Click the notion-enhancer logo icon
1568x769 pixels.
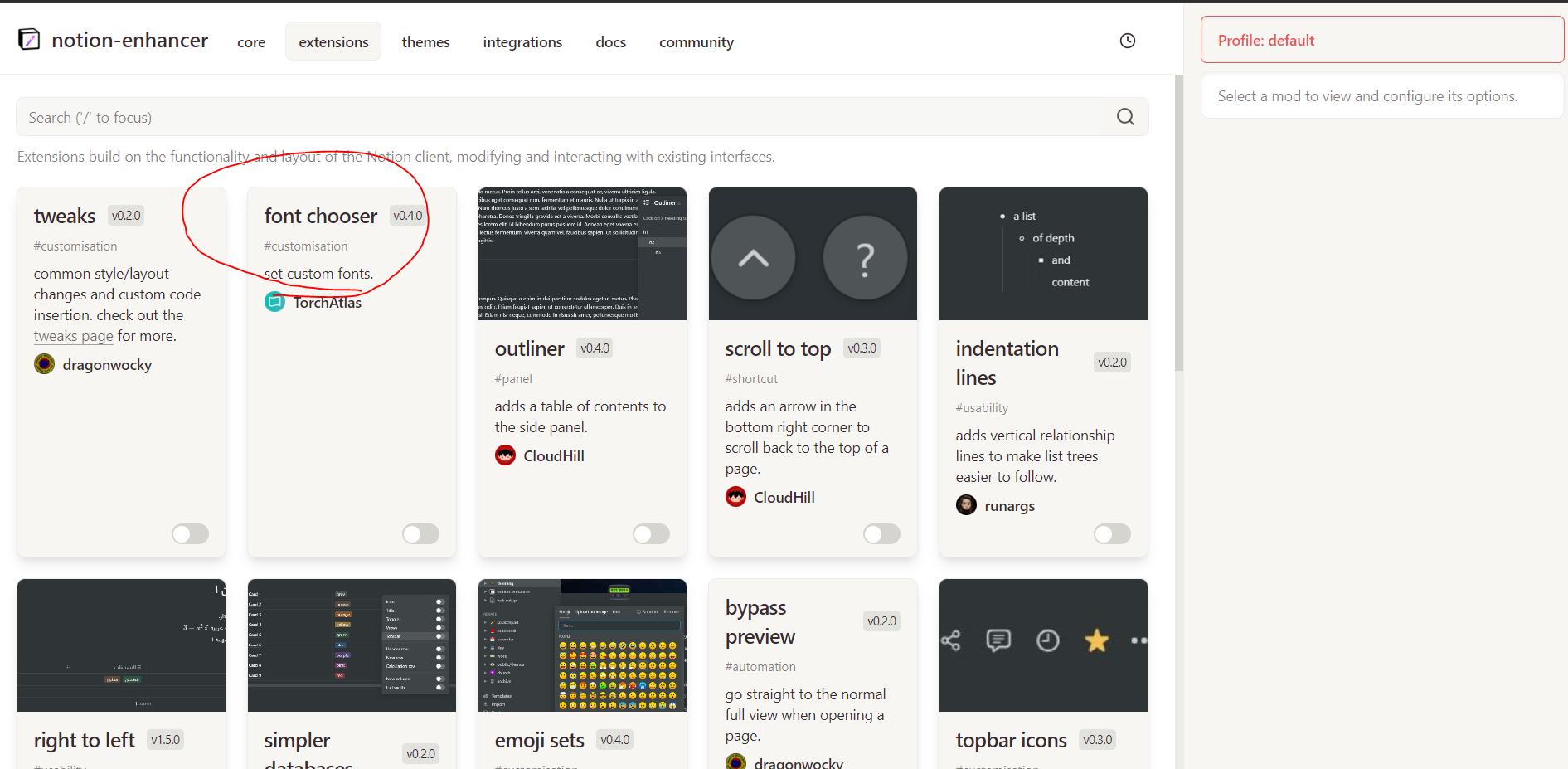[x=29, y=40]
